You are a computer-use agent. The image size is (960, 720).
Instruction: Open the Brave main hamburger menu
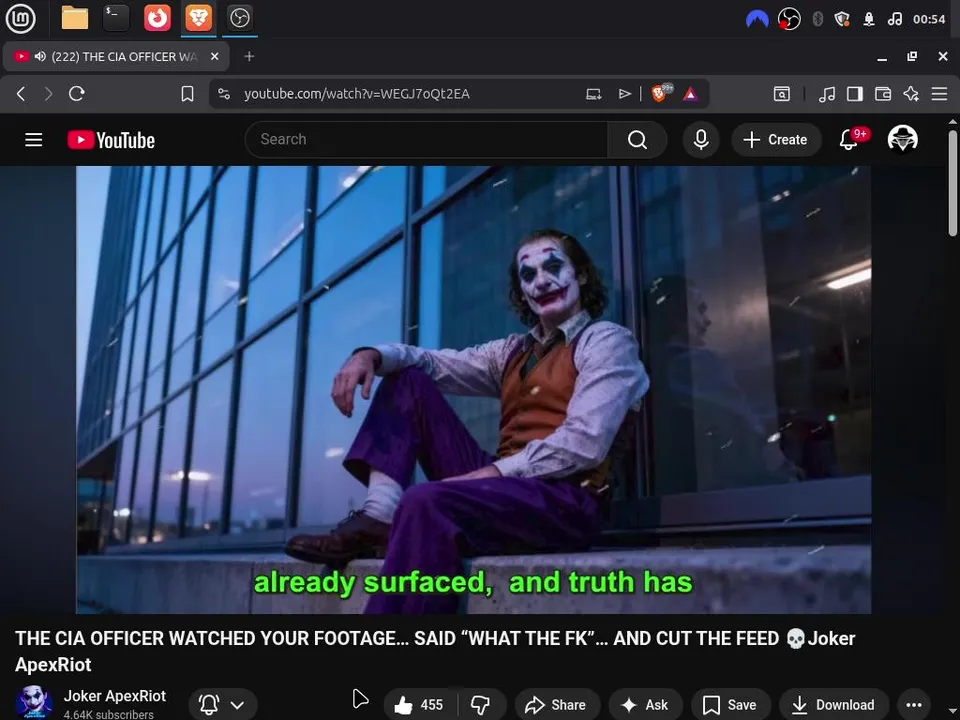[939, 94]
